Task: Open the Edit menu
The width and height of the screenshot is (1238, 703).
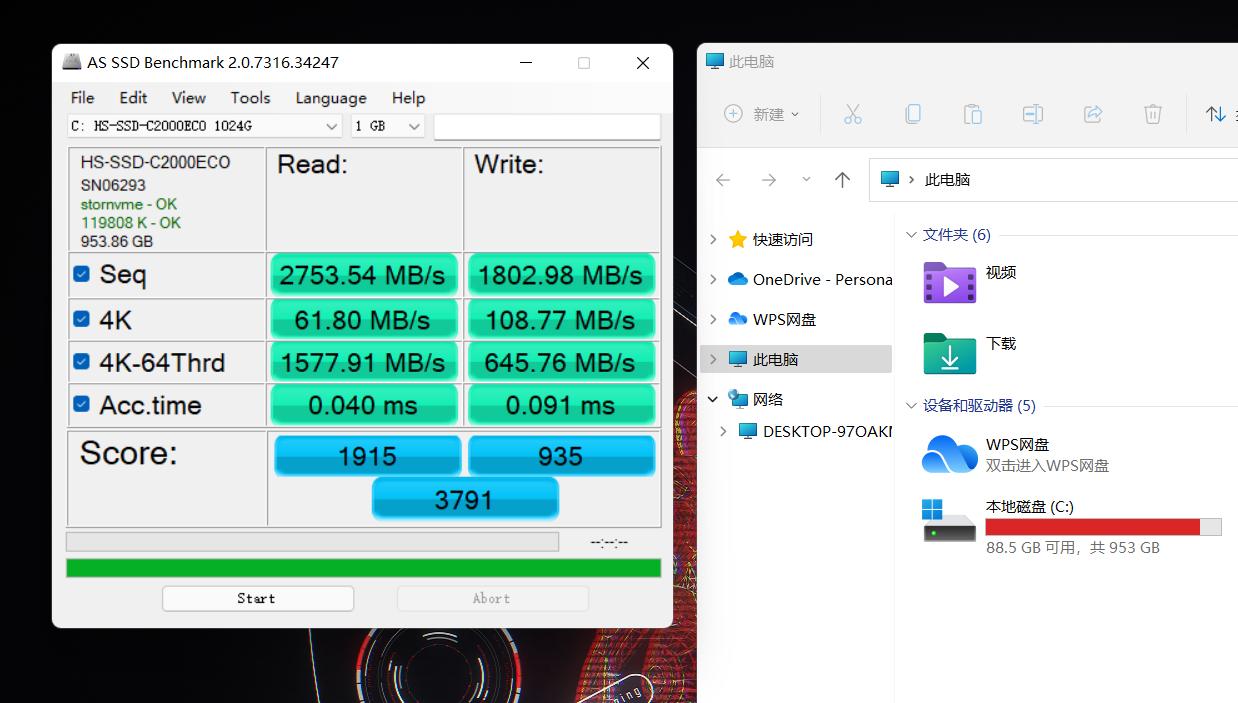Action: click(133, 98)
